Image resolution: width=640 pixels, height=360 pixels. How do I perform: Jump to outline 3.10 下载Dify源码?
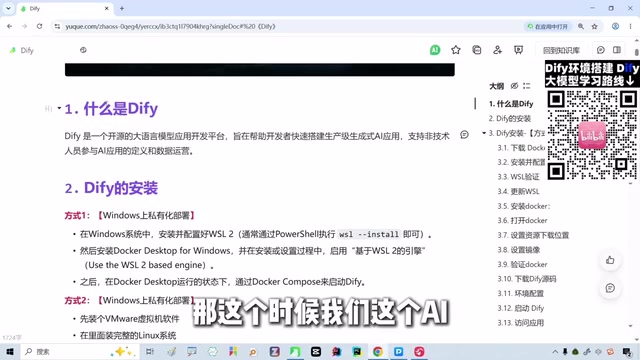(x=527, y=279)
